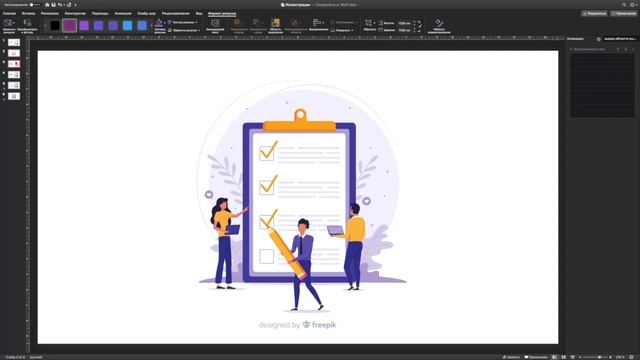
Task: Open the Вставка ribbon tab
Action: coord(28,13)
